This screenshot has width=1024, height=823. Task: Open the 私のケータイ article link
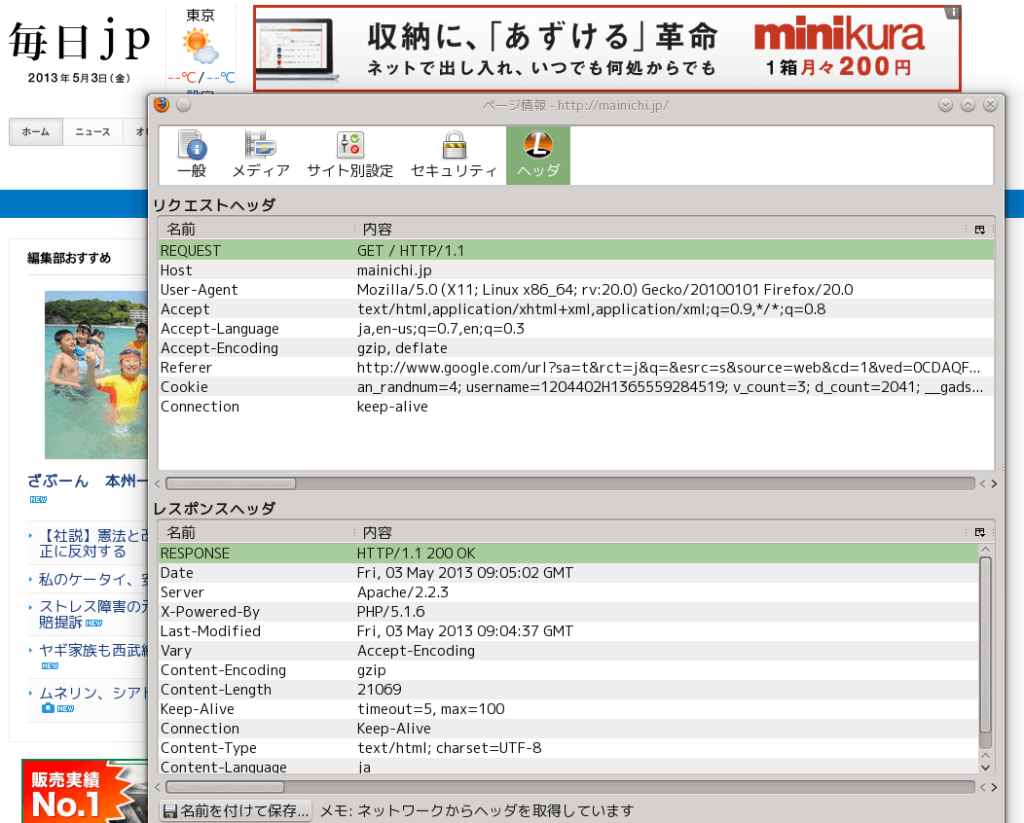pyautogui.click(x=93, y=579)
